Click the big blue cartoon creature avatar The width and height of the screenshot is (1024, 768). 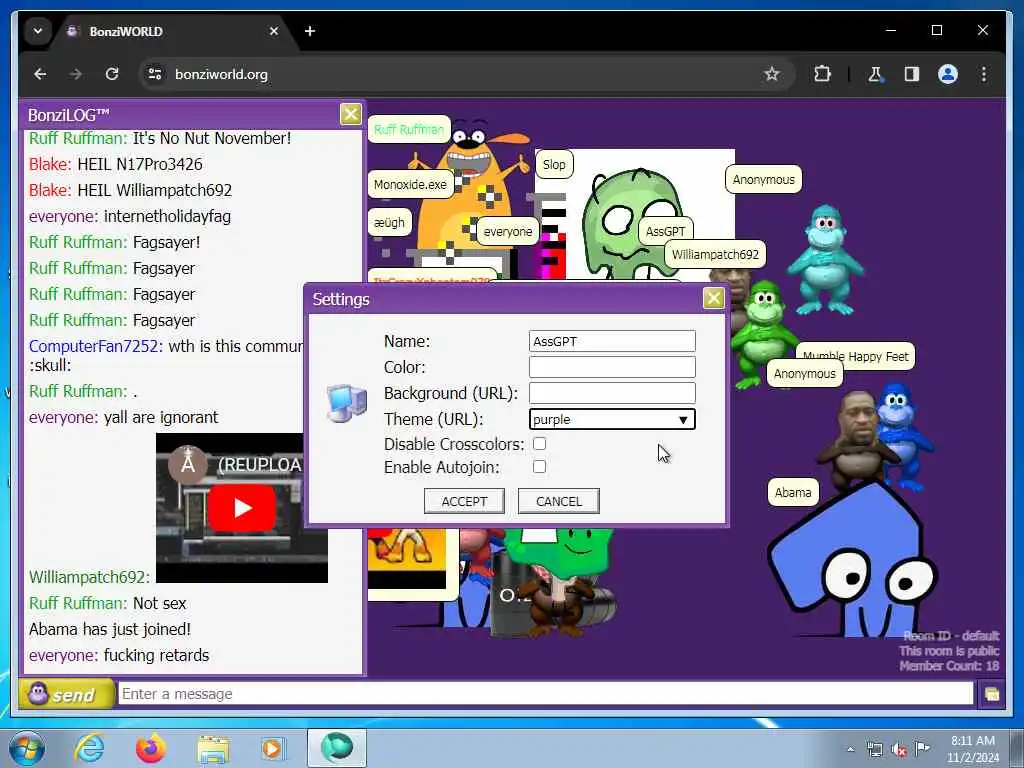click(x=852, y=562)
